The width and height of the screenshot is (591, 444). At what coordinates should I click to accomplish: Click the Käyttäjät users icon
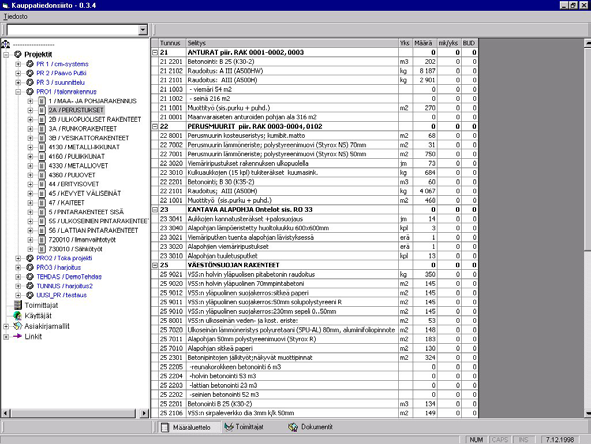(x=18, y=315)
